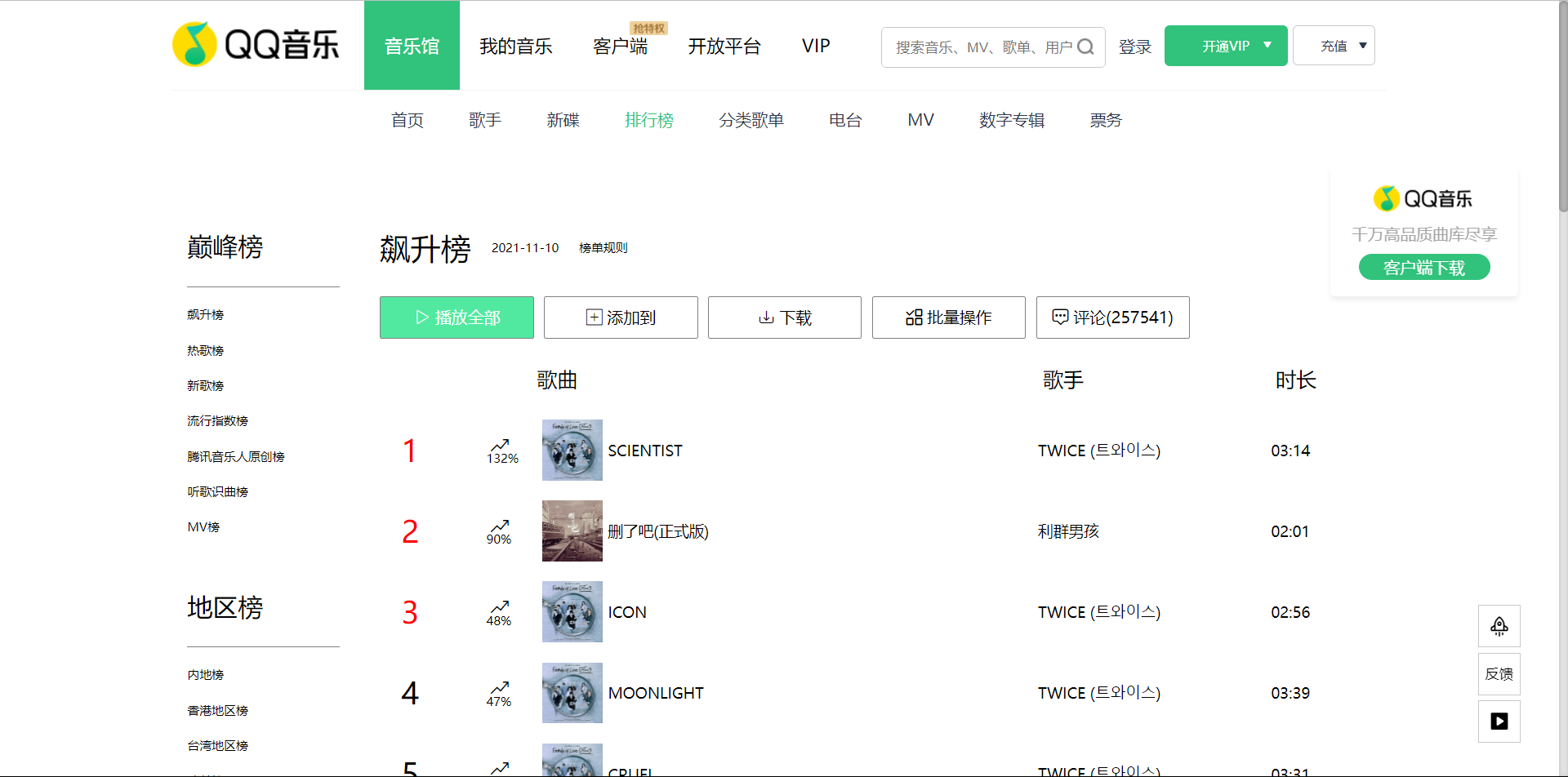Image resolution: width=1568 pixels, height=777 pixels.
Task: Open the floating player button
Action: [x=1499, y=721]
